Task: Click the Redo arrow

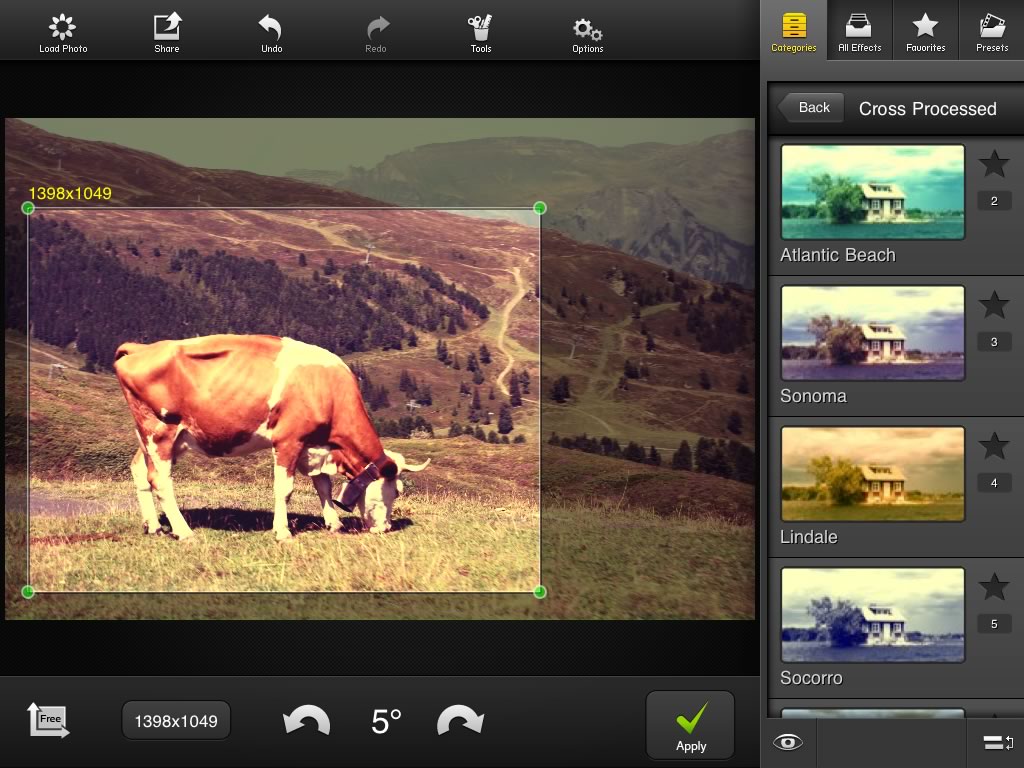Action: 376,33
